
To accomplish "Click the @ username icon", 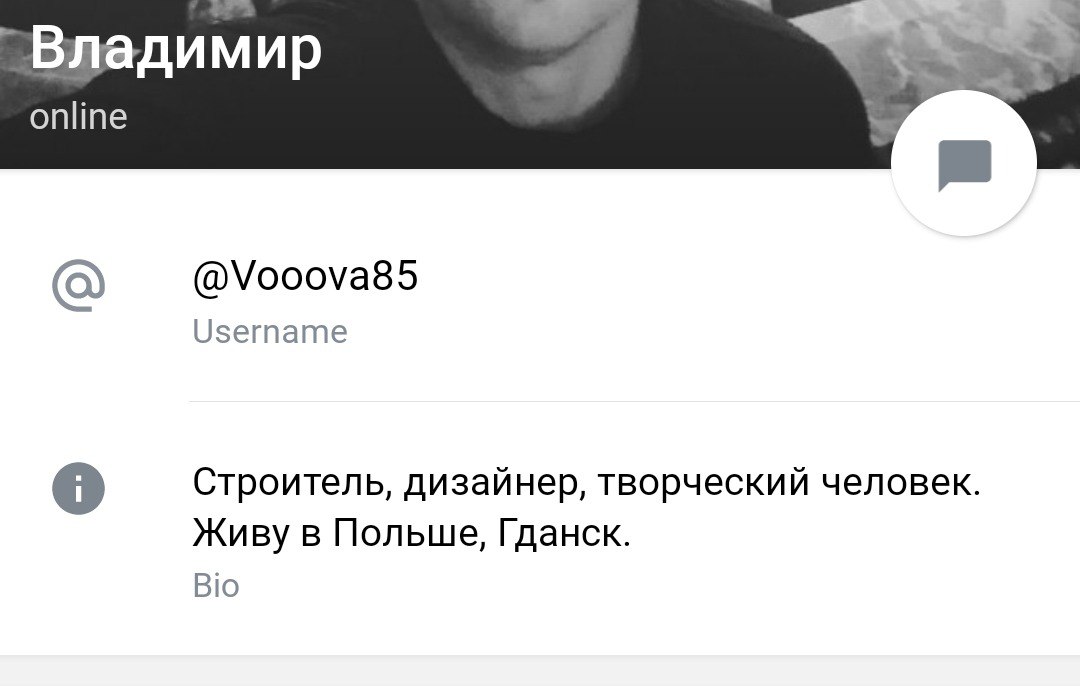I will click(x=79, y=284).
